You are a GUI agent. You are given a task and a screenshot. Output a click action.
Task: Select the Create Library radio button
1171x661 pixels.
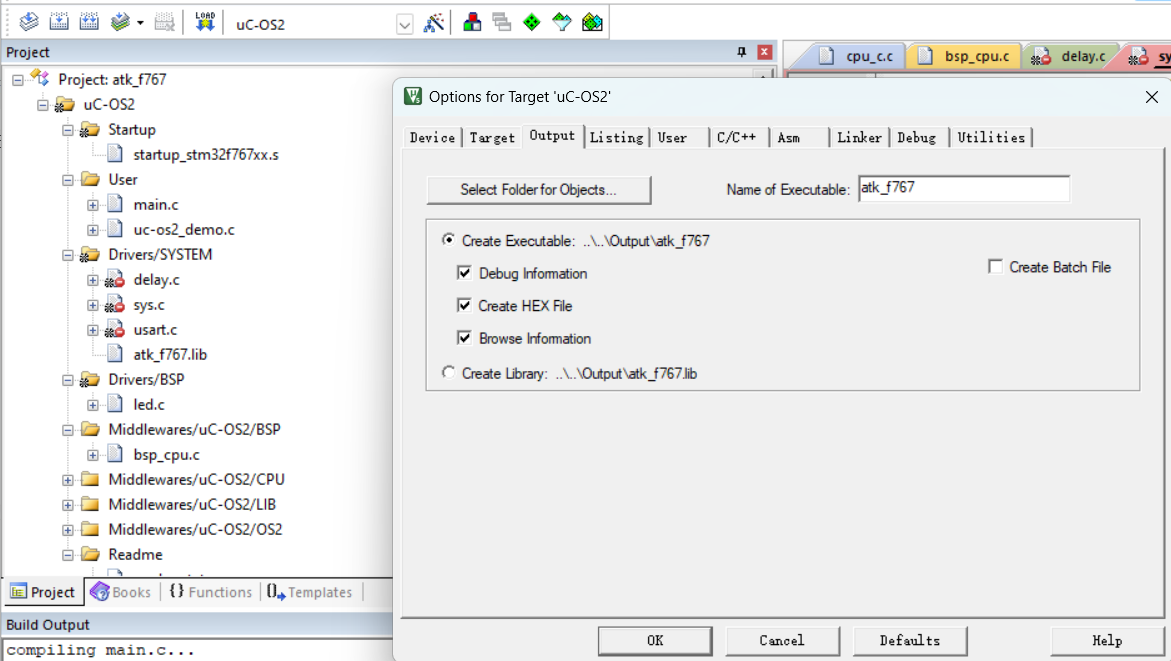click(448, 373)
